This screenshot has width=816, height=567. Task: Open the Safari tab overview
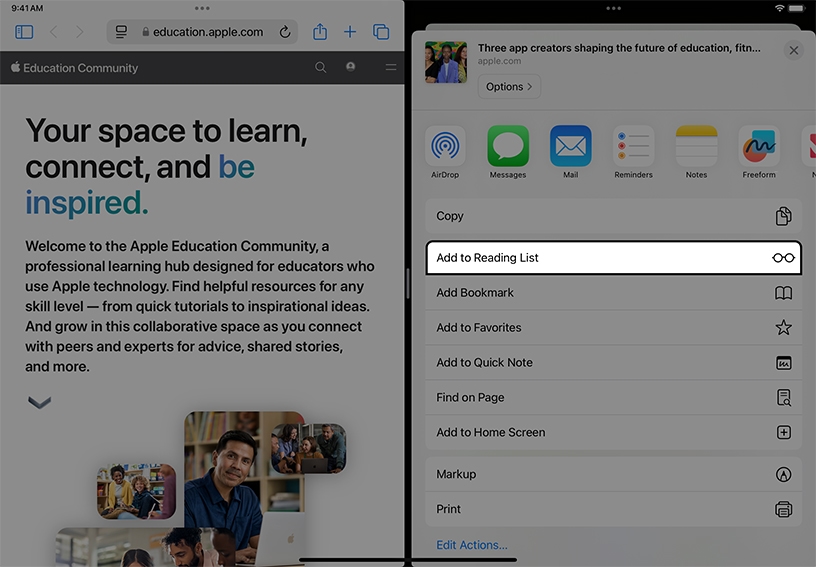tap(381, 32)
